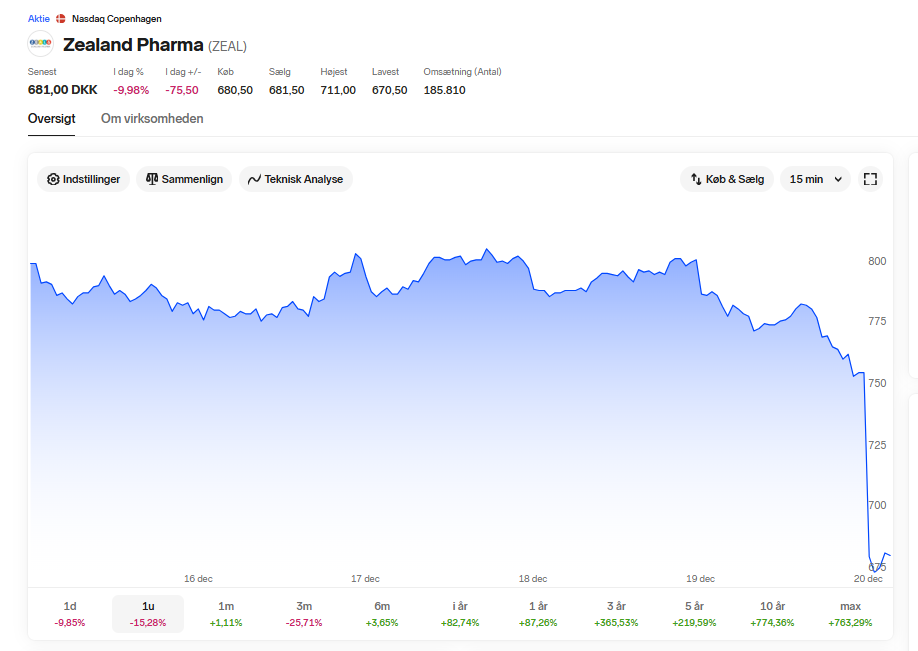Image resolution: width=918 pixels, height=651 pixels.
Task: Select the 3 år time range
Action: 616,614
